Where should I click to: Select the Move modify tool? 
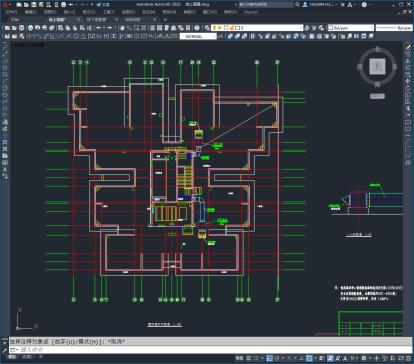pyautogui.click(x=408, y=81)
